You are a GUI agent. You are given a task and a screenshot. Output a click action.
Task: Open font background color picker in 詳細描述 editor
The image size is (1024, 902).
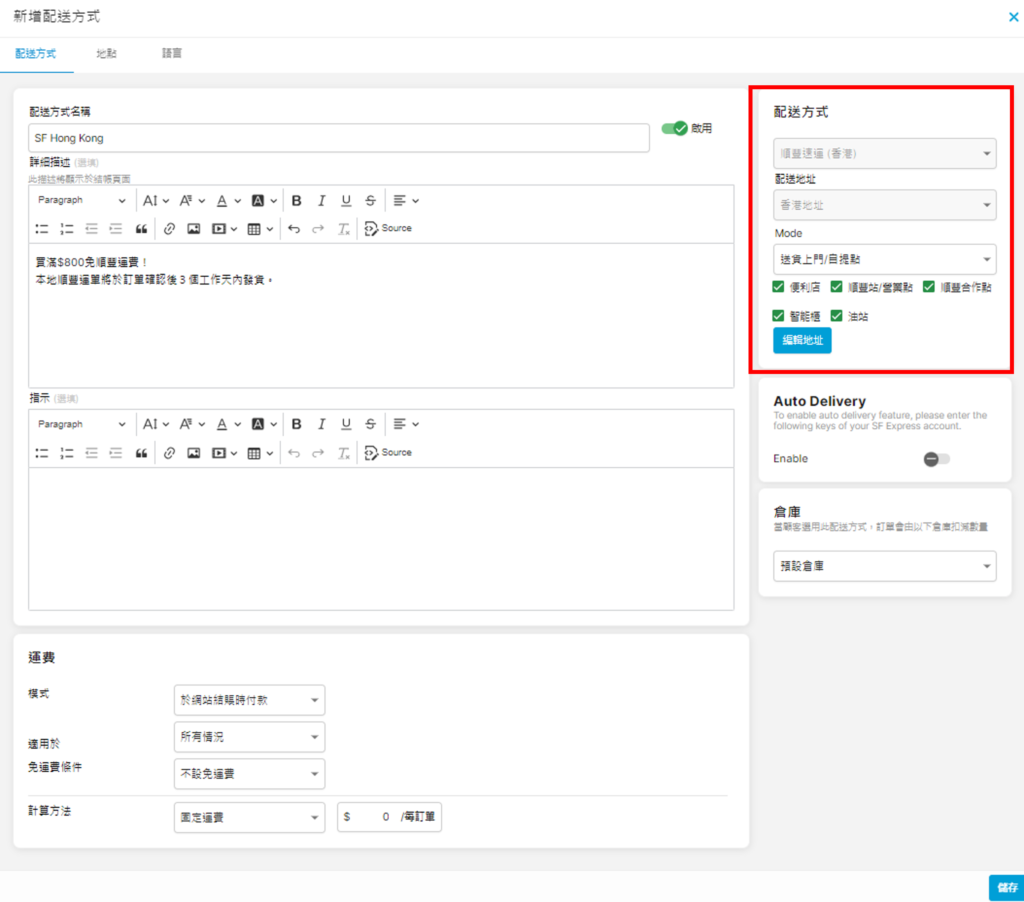point(264,200)
